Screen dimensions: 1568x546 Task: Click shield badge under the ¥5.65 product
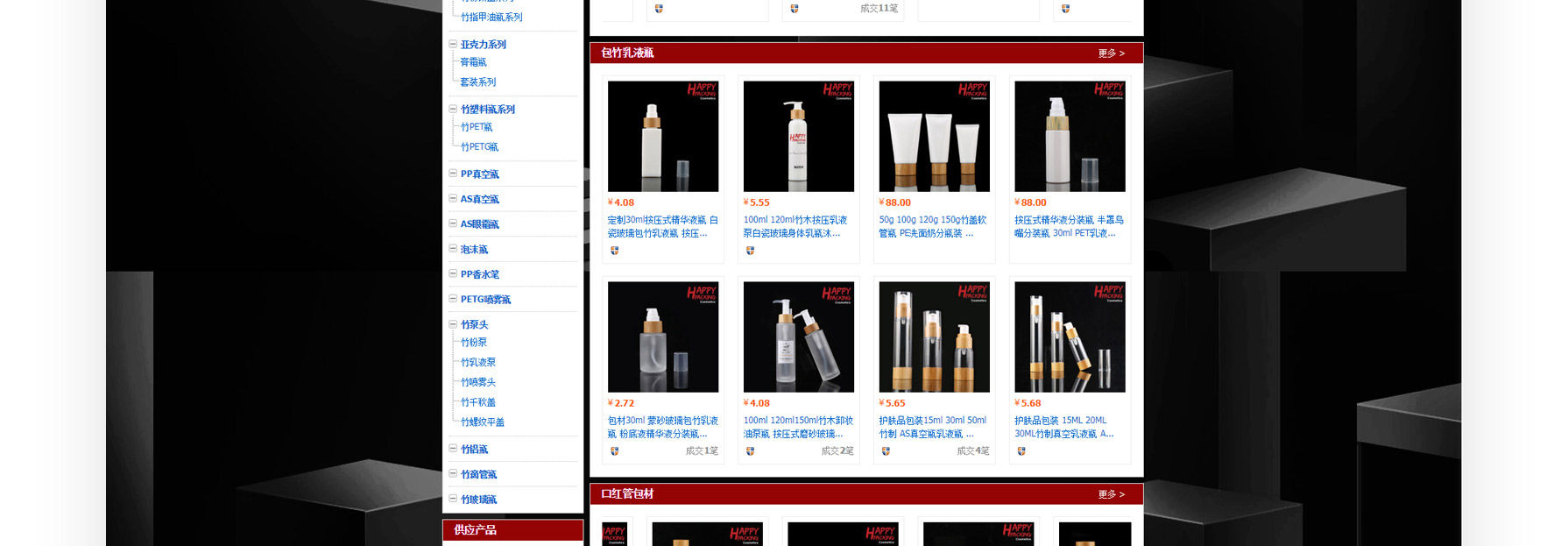coord(886,451)
